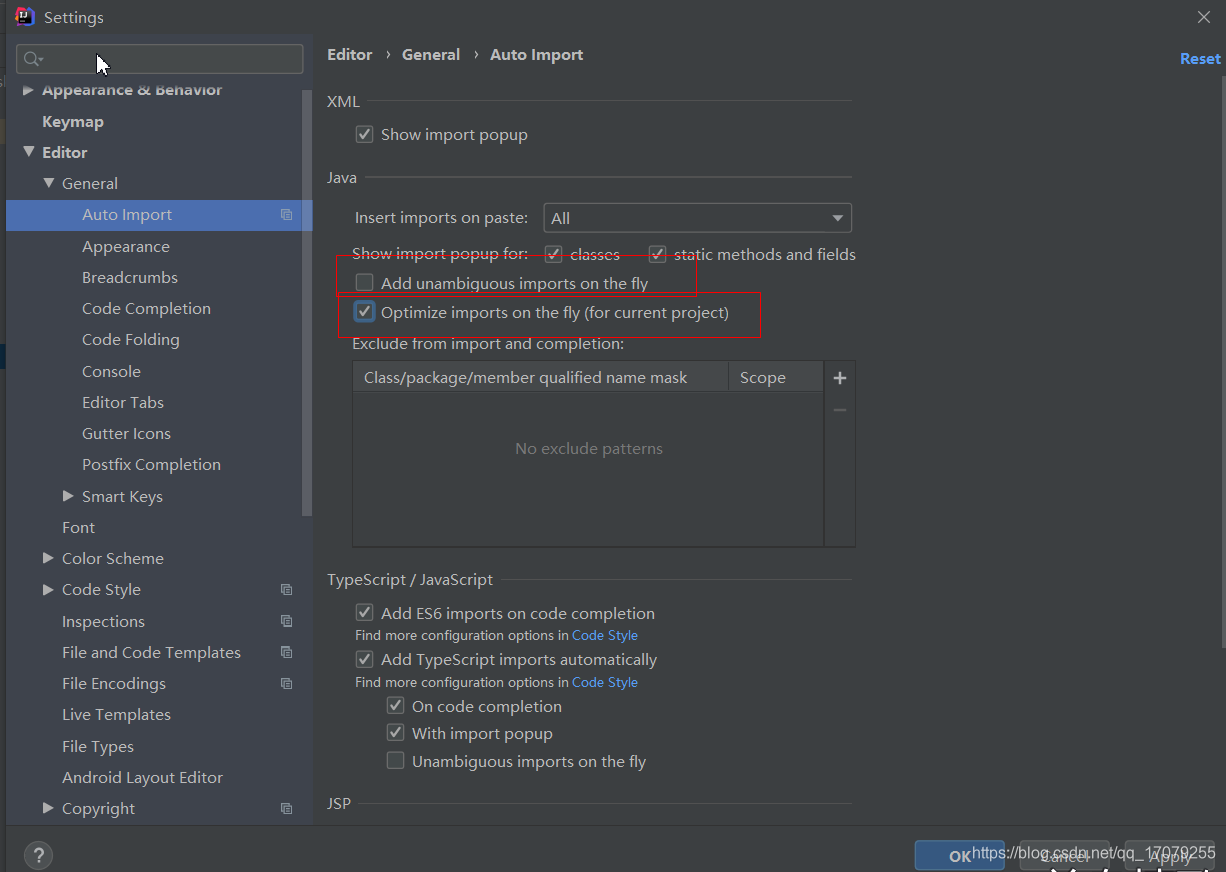Click the Editor breadcrumb
1226x872 pixels.
pos(350,55)
